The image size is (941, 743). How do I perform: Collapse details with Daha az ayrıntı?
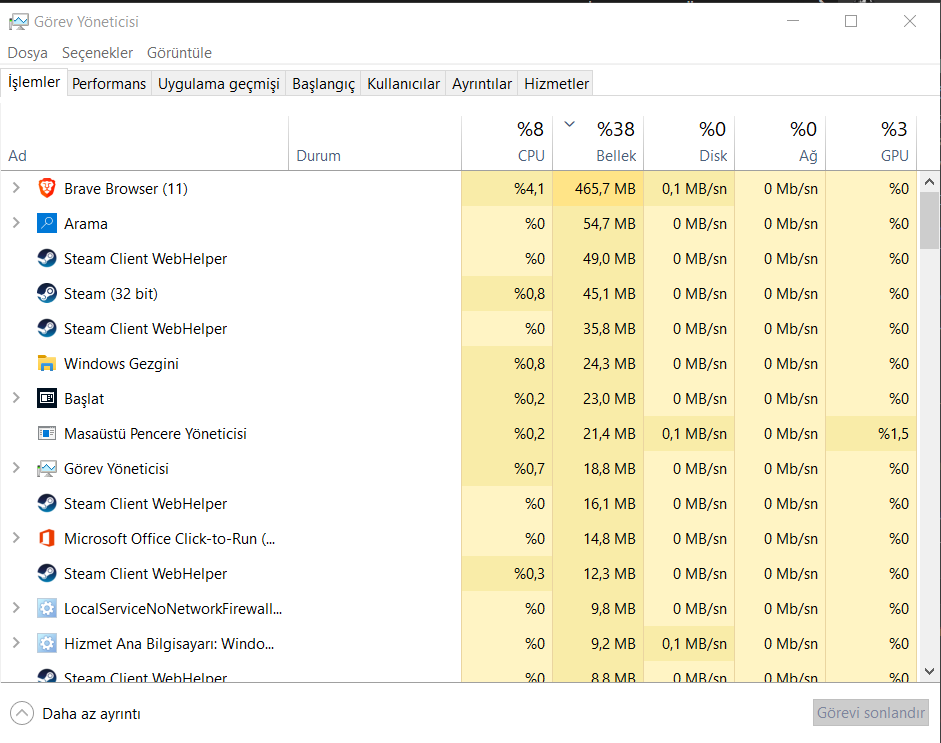[76, 714]
